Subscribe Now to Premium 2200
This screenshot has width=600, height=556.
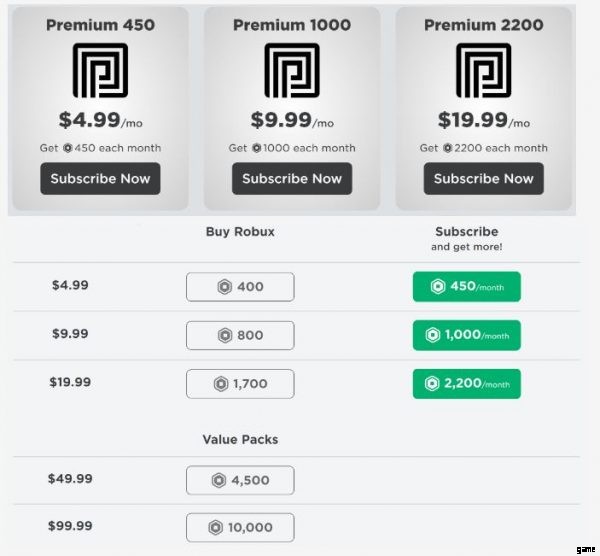tap(483, 179)
